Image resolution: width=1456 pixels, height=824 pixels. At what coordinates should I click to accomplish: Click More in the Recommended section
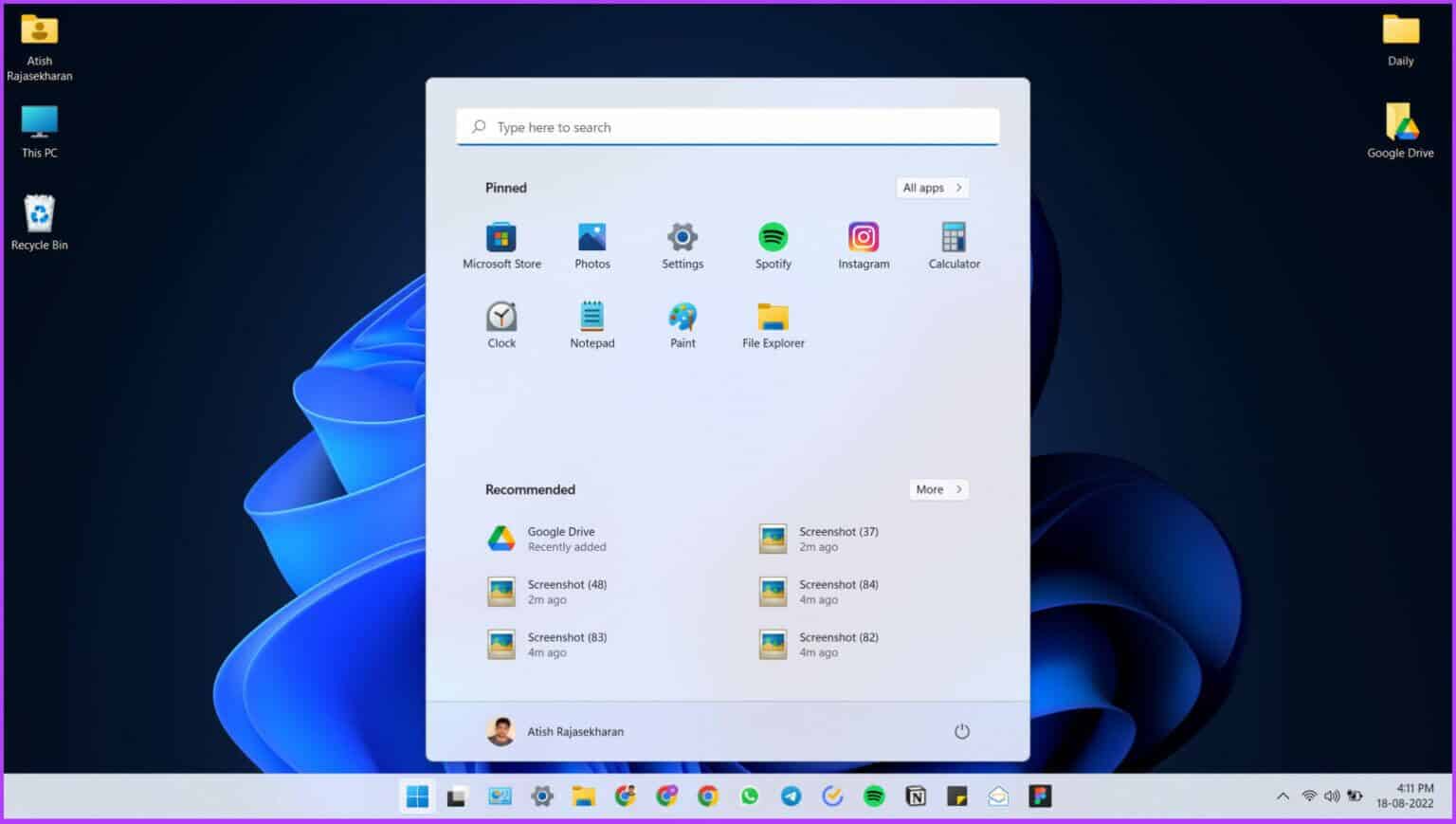pos(938,489)
